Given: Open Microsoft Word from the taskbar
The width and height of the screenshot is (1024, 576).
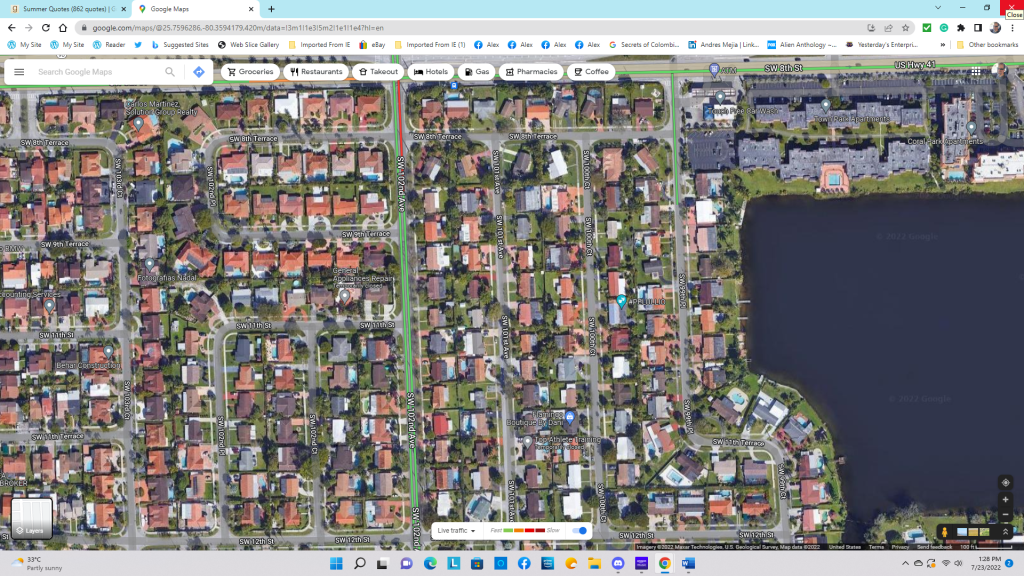Looking at the screenshot, I should coord(688,563).
